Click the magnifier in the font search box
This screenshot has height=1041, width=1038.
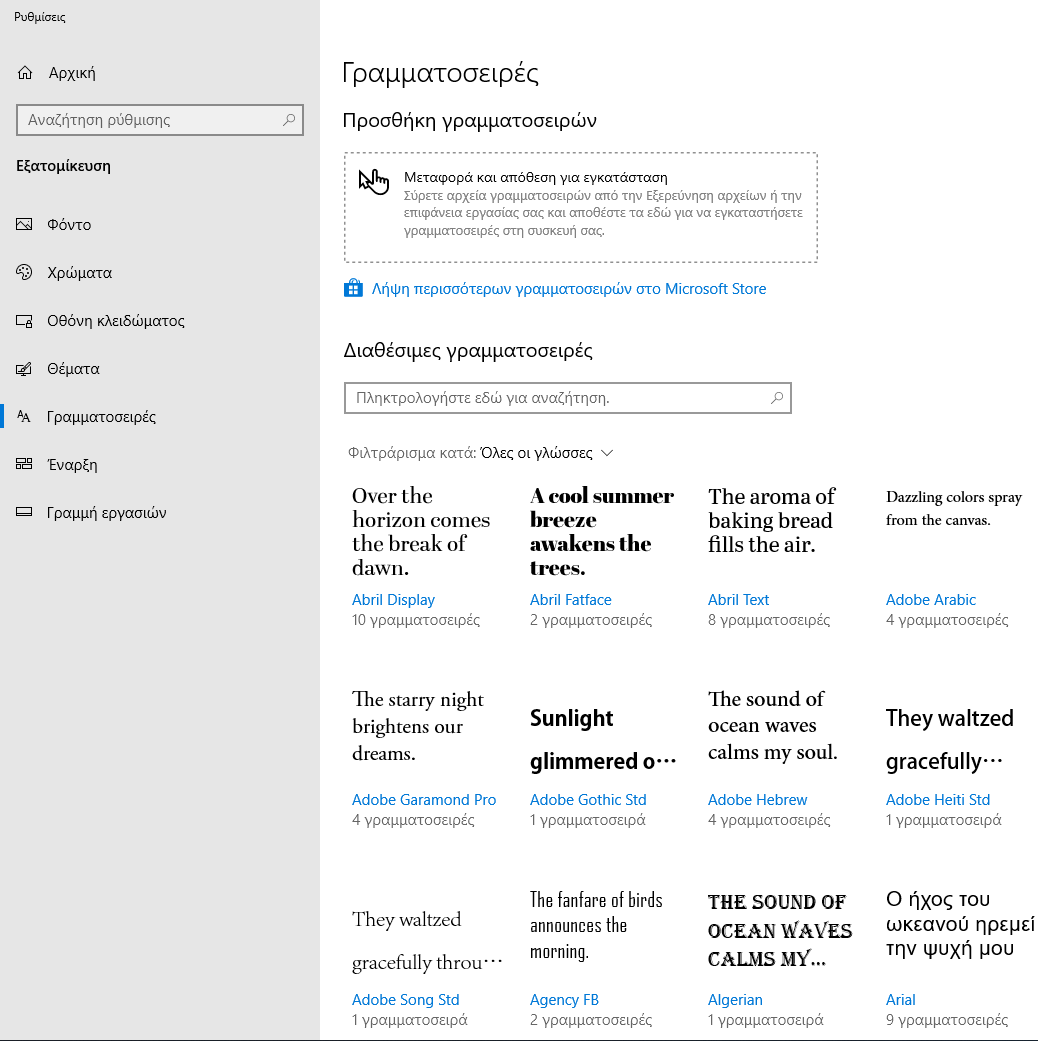pos(776,398)
